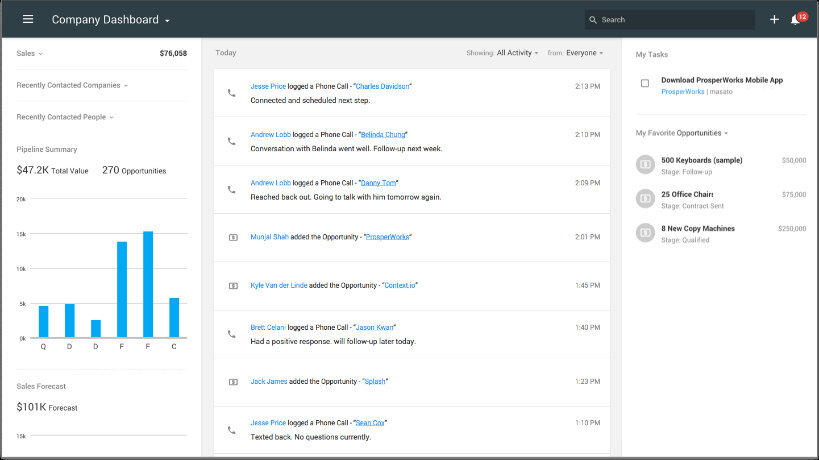
Task: Click the plus add-new icon
Action: [774, 19]
